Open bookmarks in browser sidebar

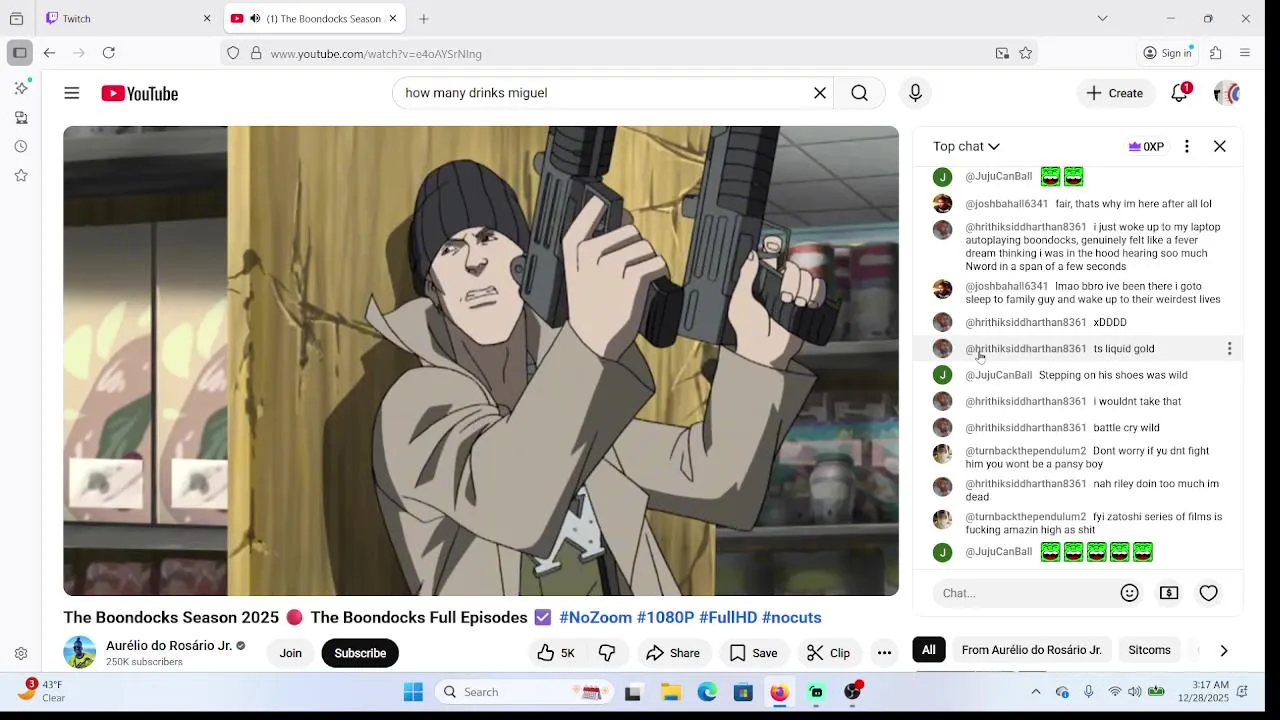(x=21, y=175)
